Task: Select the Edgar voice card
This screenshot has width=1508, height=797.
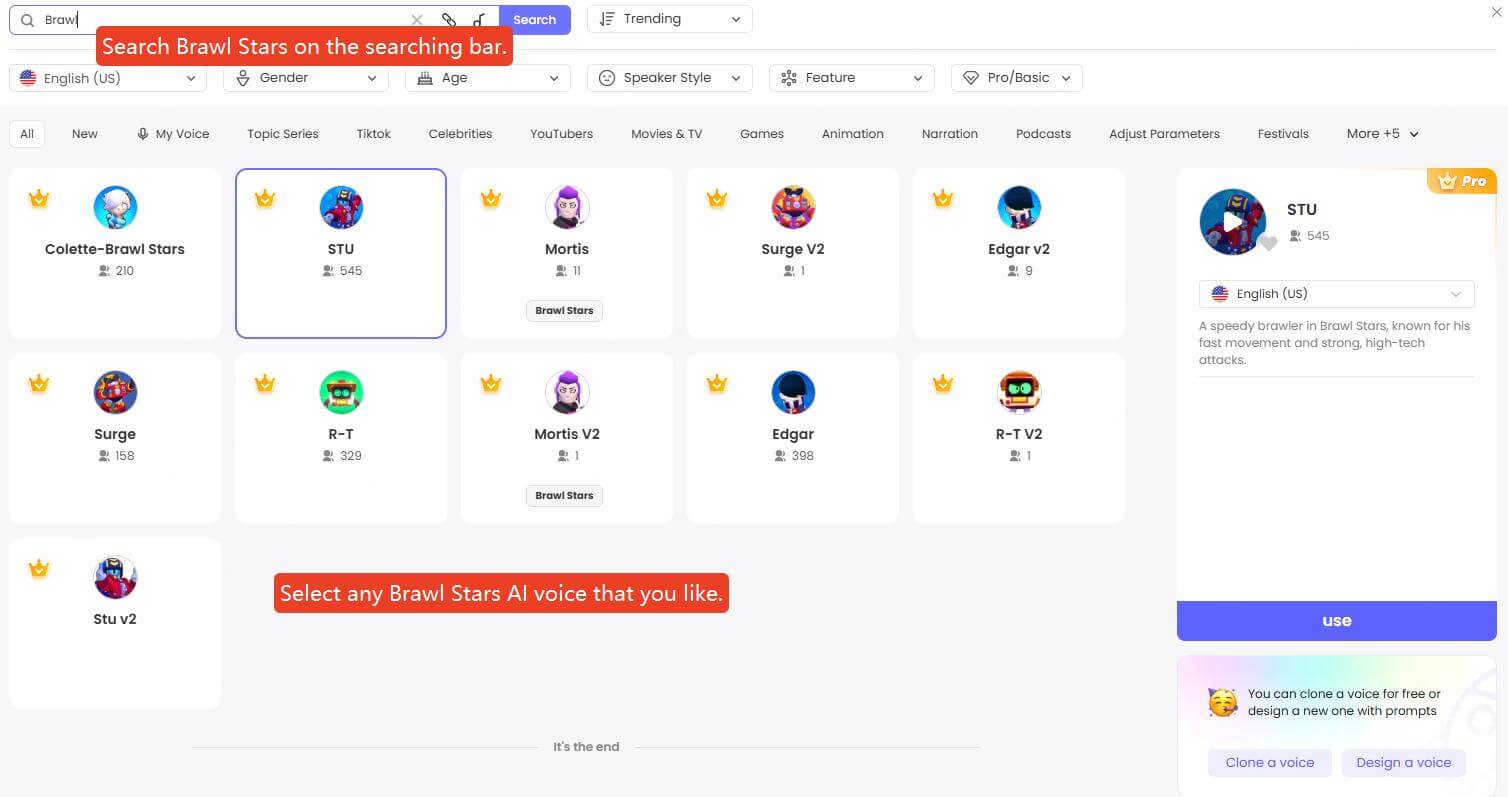Action: coord(793,437)
